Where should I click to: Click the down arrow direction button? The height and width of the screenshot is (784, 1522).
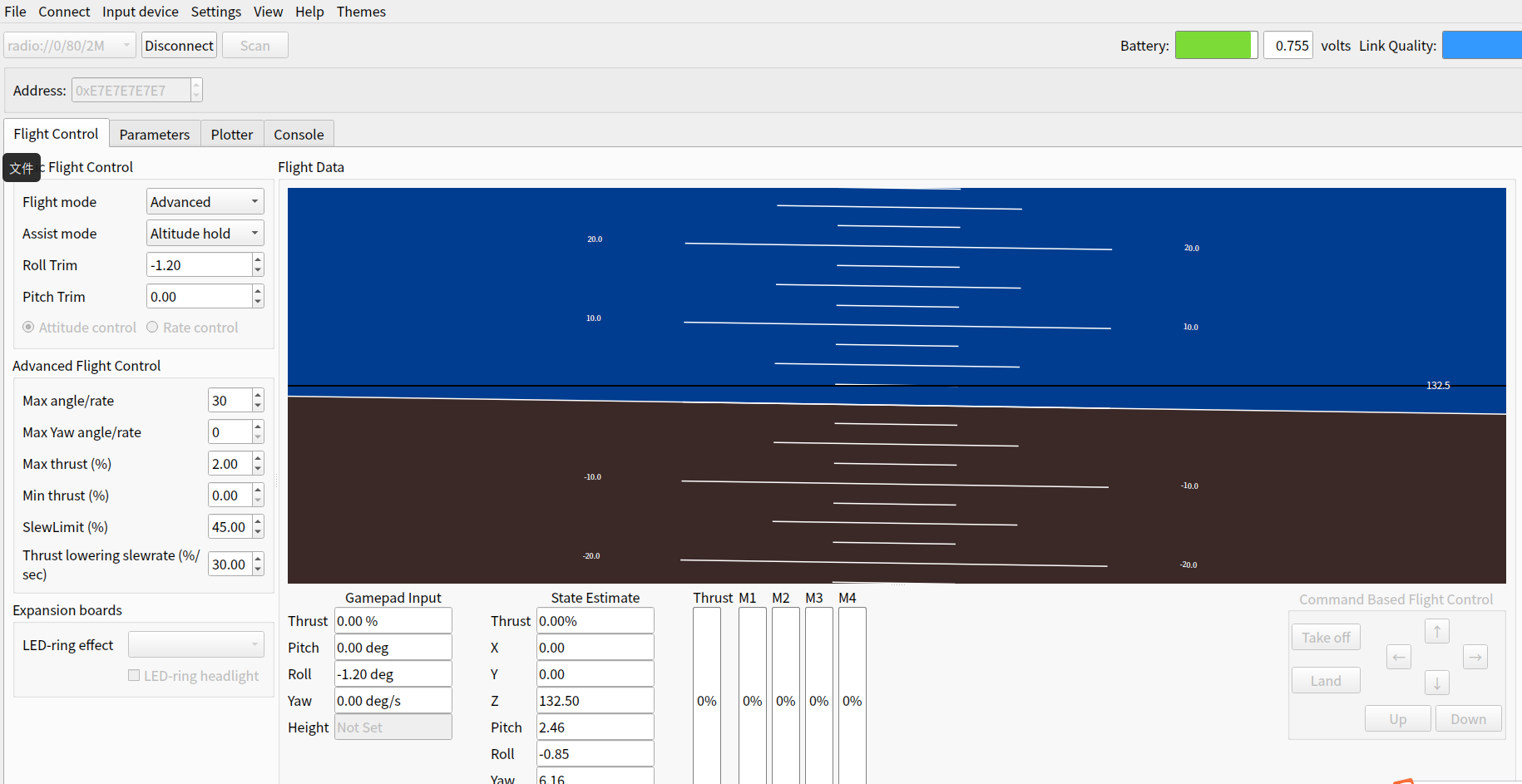(1436, 683)
